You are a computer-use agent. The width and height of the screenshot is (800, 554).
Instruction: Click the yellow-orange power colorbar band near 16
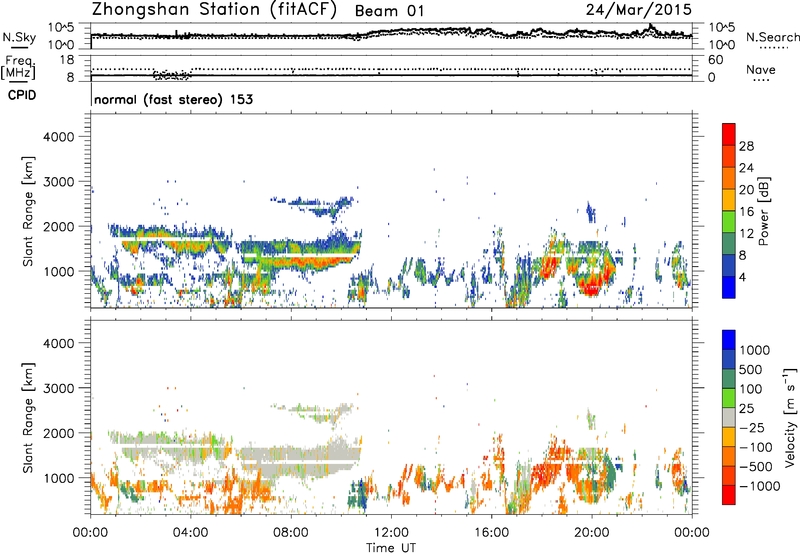click(x=729, y=200)
